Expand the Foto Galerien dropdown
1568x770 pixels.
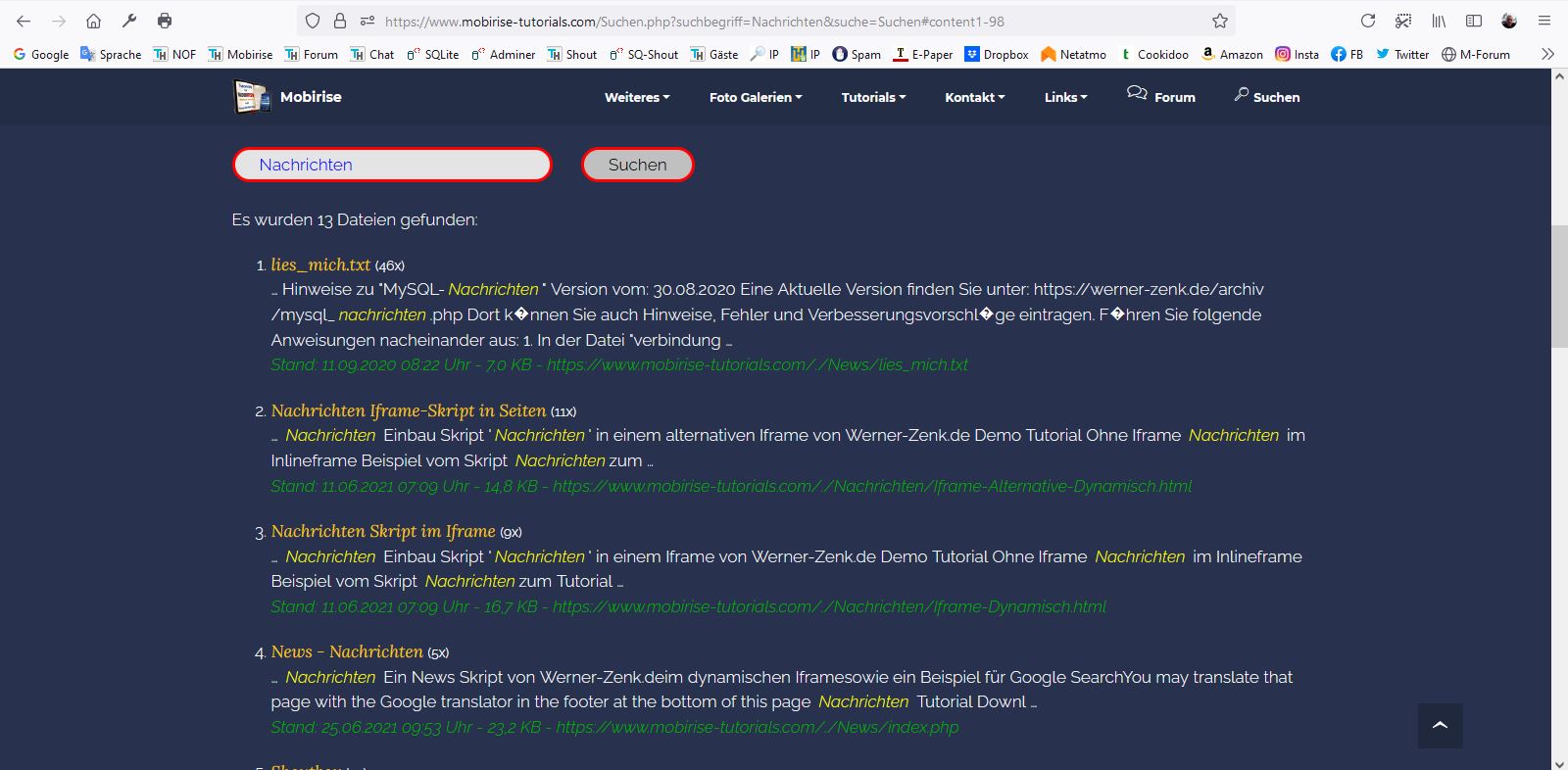click(755, 97)
